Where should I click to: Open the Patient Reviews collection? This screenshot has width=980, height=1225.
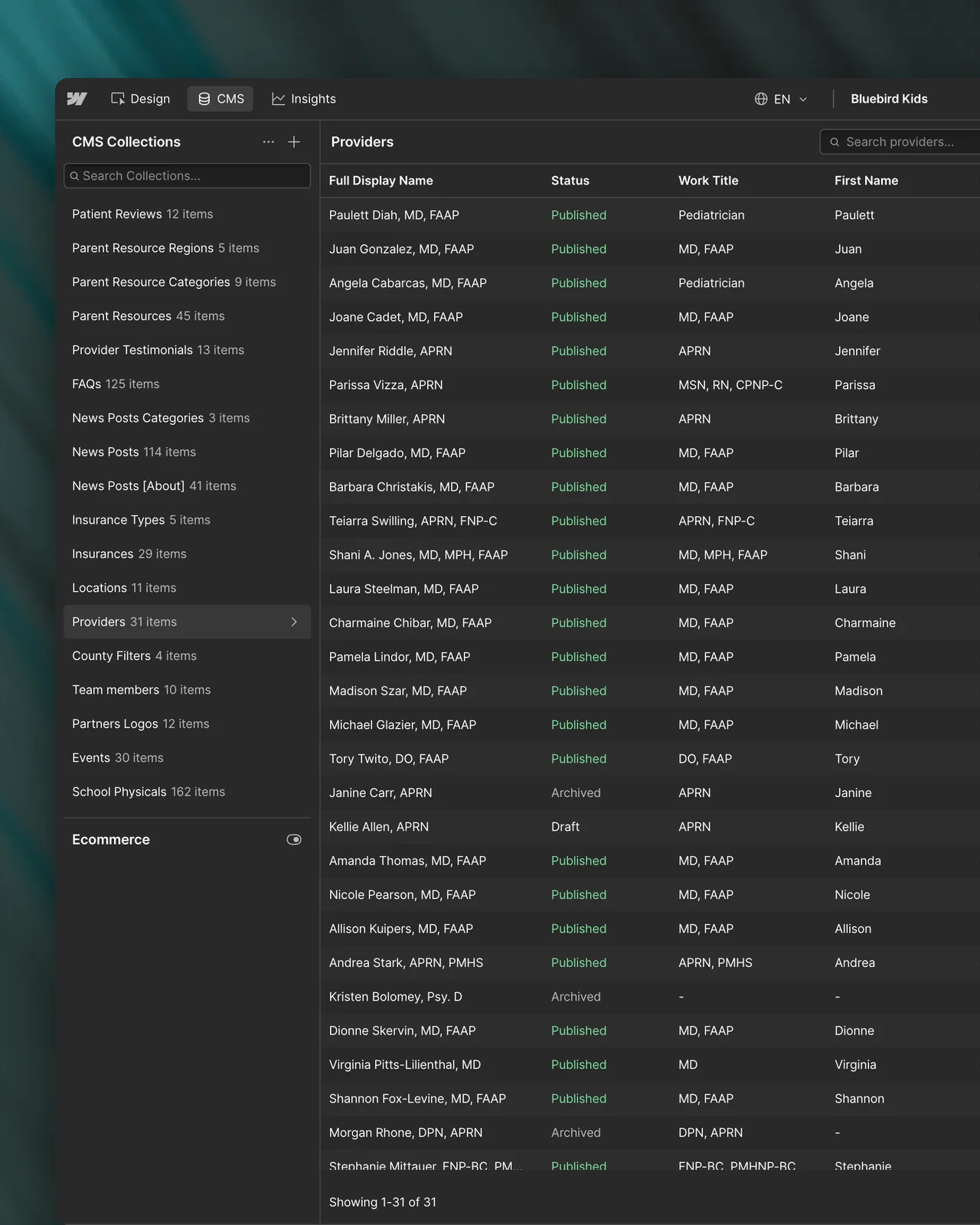tap(187, 214)
